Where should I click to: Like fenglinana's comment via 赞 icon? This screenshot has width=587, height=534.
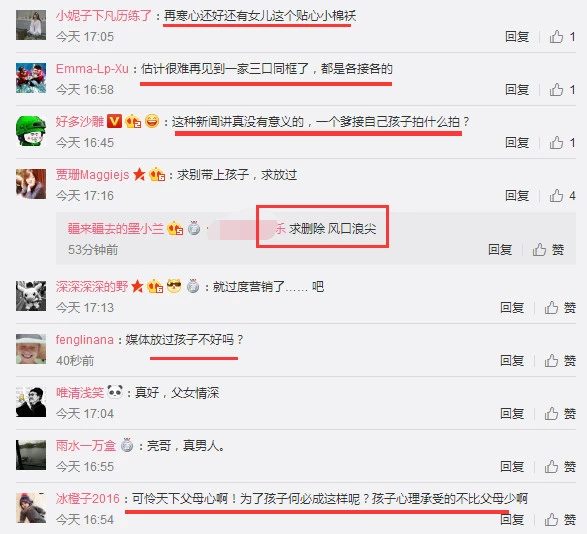(560, 361)
